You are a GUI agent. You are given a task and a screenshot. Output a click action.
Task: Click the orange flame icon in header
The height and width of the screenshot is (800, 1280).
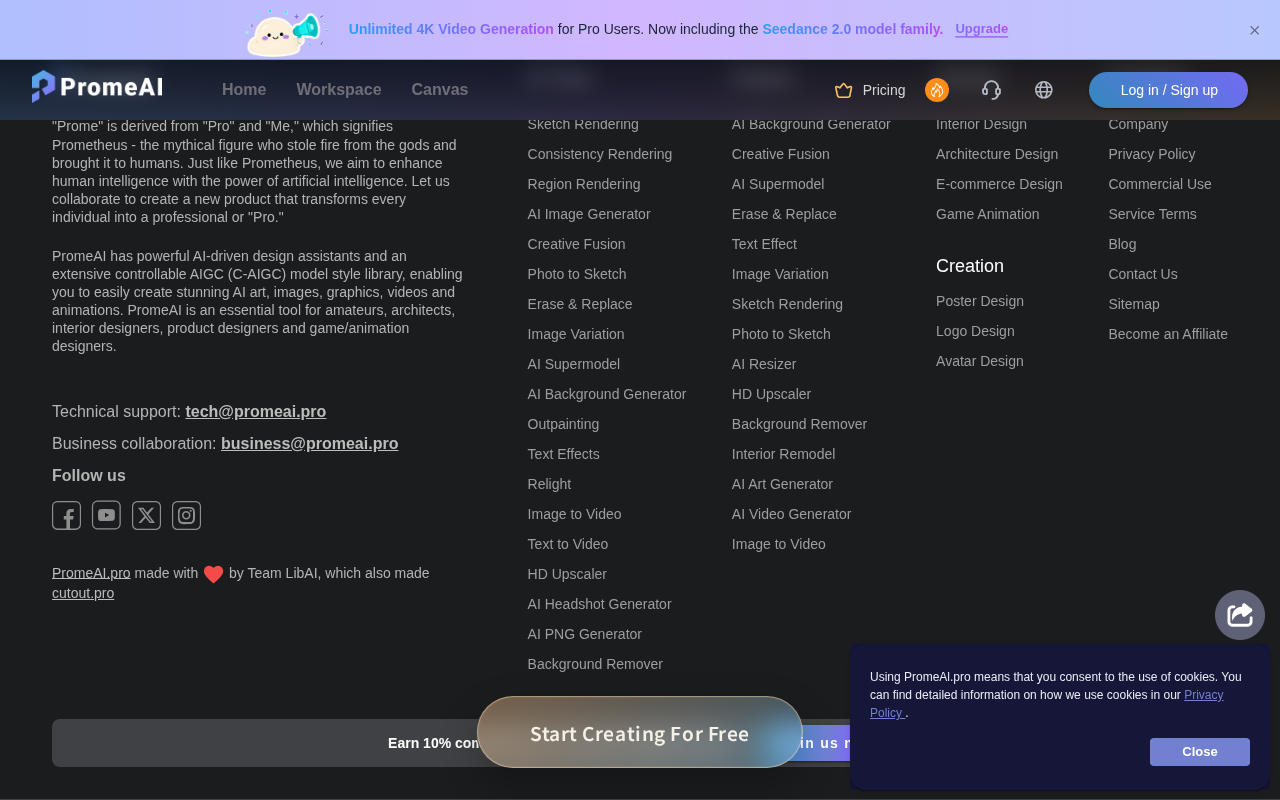[x=937, y=90]
